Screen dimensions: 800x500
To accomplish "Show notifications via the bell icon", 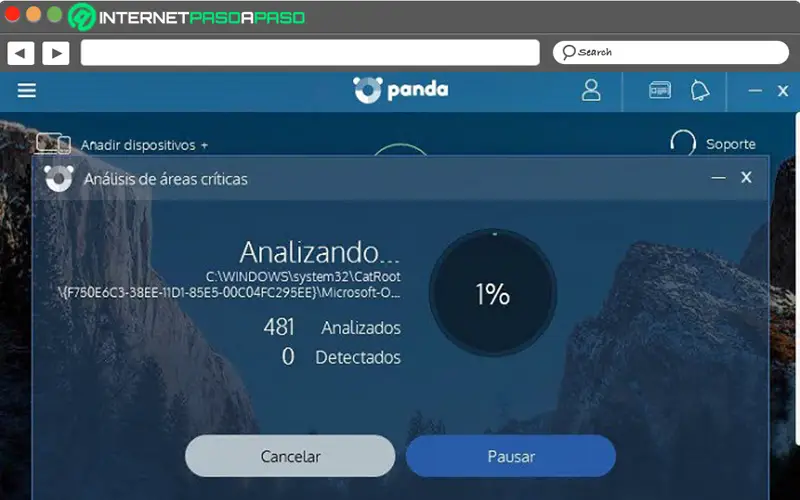I will [x=699, y=90].
